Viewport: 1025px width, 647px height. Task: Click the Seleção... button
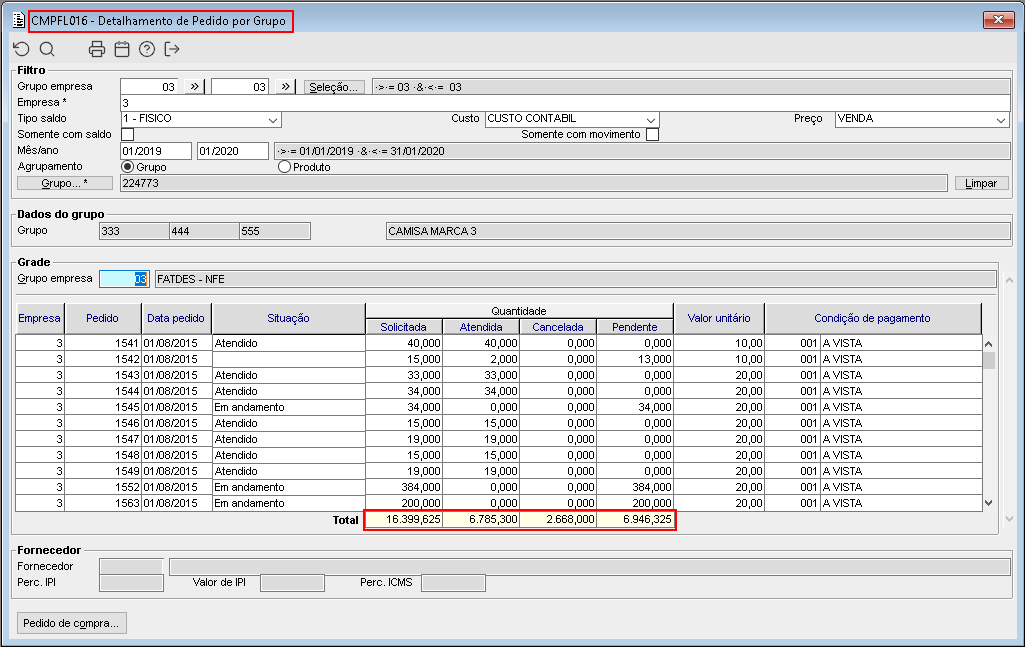[333, 87]
